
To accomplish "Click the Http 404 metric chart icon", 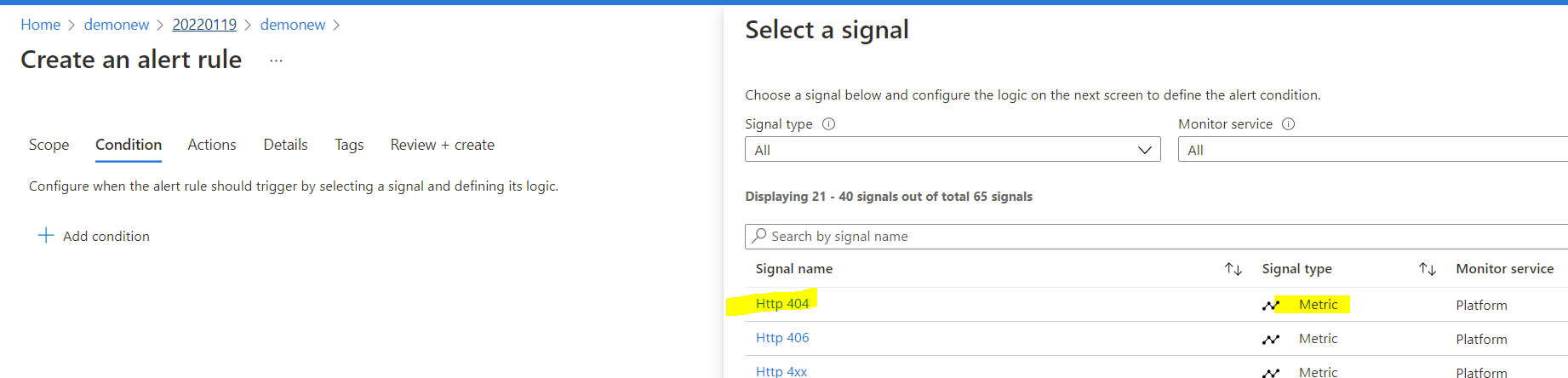I will (x=1271, y=305).
